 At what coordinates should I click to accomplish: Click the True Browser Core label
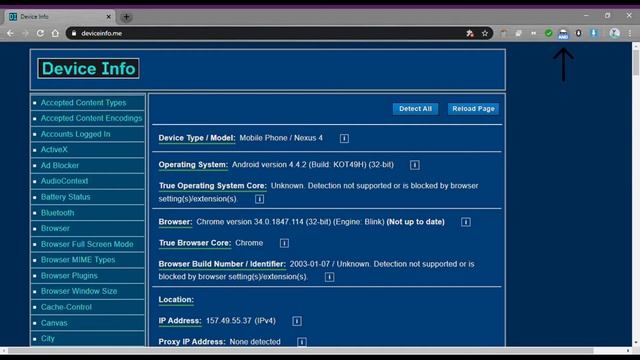pos(195,243)
